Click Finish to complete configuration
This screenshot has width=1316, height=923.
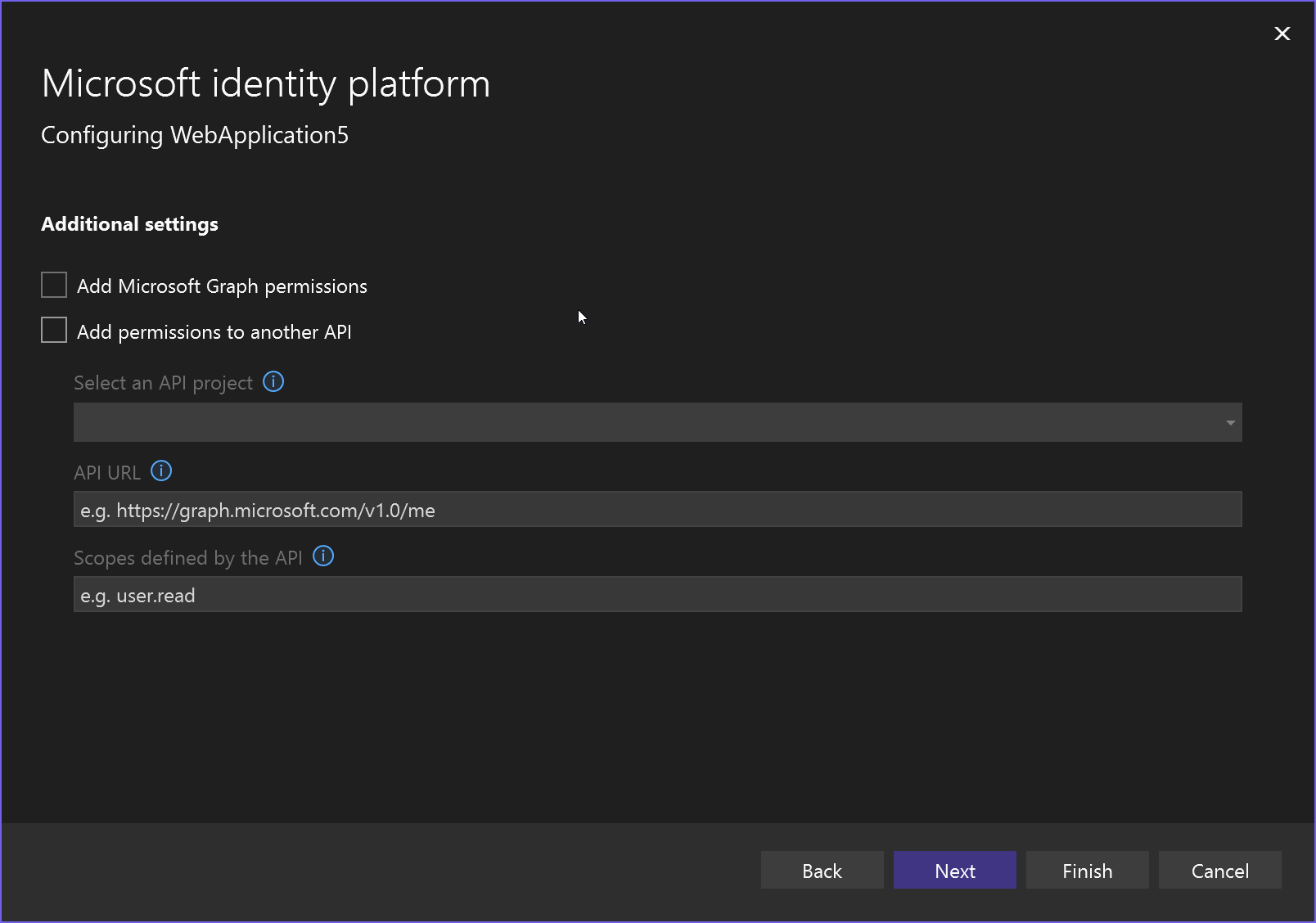coord(1087,870)
